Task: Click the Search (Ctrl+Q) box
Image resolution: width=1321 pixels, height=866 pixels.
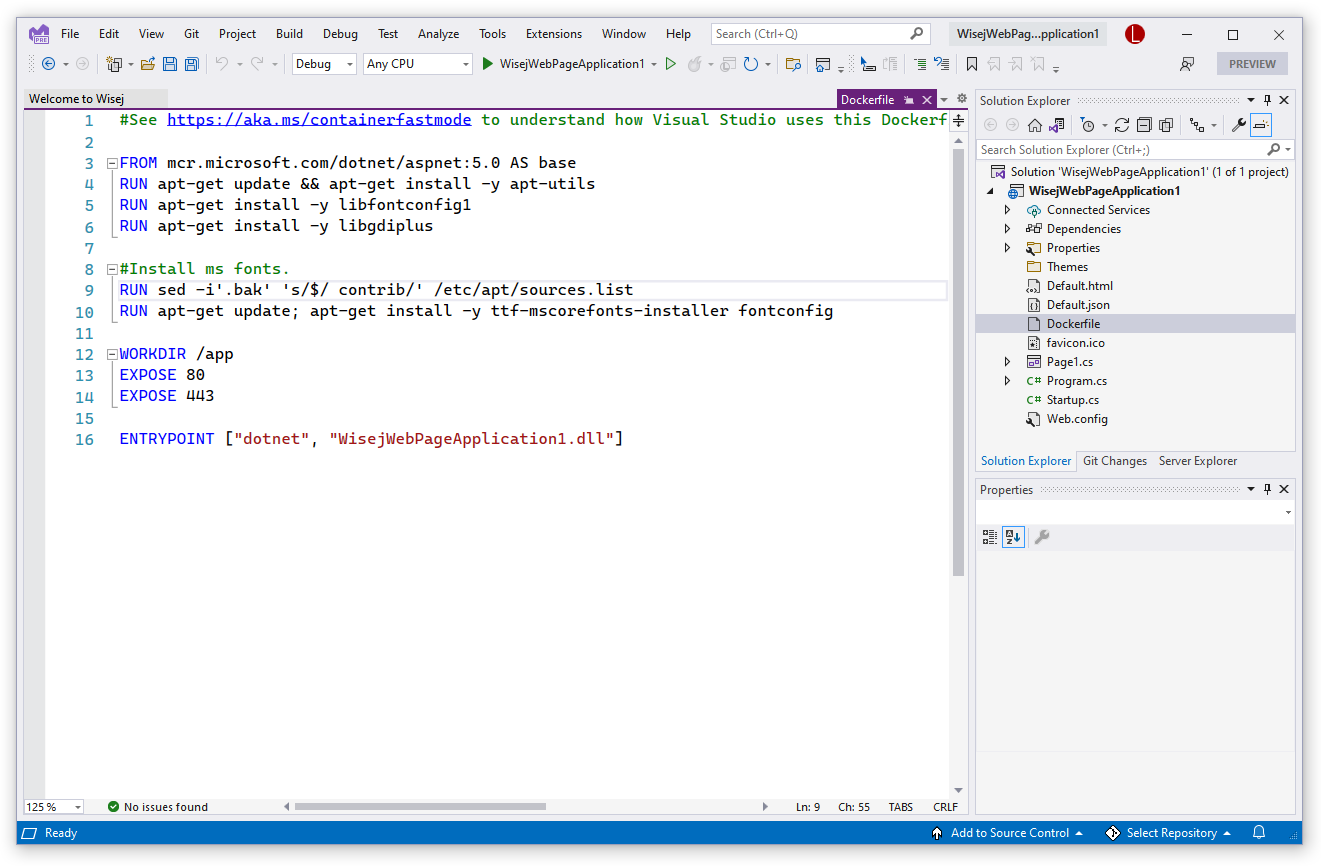Action: [x=820, y=34]
